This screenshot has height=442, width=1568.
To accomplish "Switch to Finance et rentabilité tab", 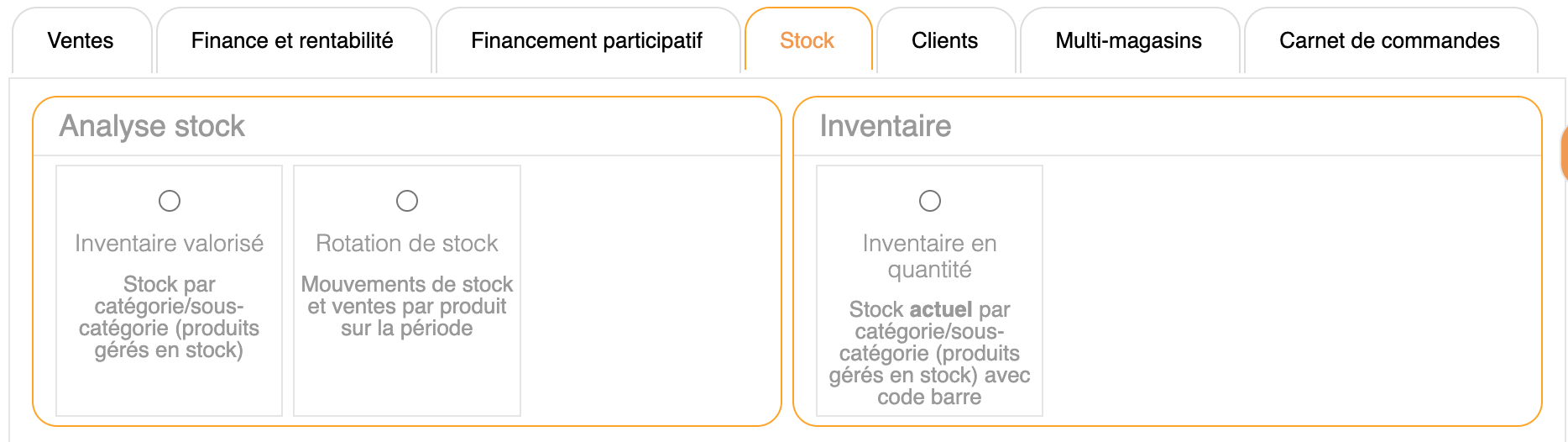I will [292, 40].
